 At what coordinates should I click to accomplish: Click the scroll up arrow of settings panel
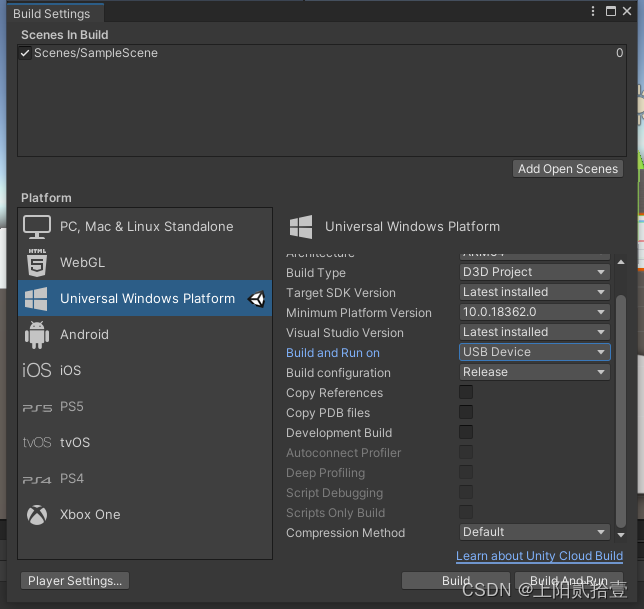pos(621,262)
